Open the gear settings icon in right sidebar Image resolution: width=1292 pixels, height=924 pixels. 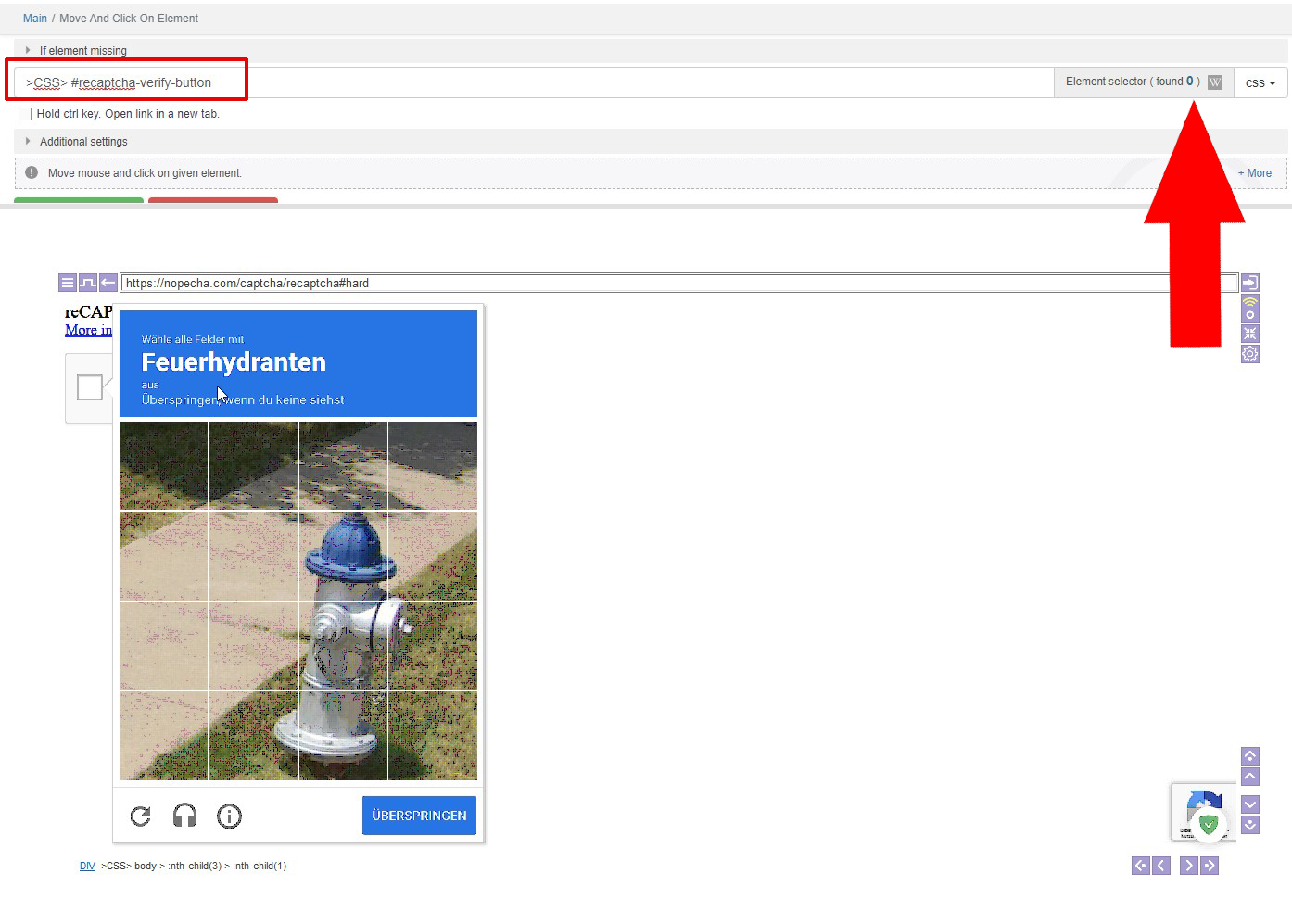[1249, 354]
